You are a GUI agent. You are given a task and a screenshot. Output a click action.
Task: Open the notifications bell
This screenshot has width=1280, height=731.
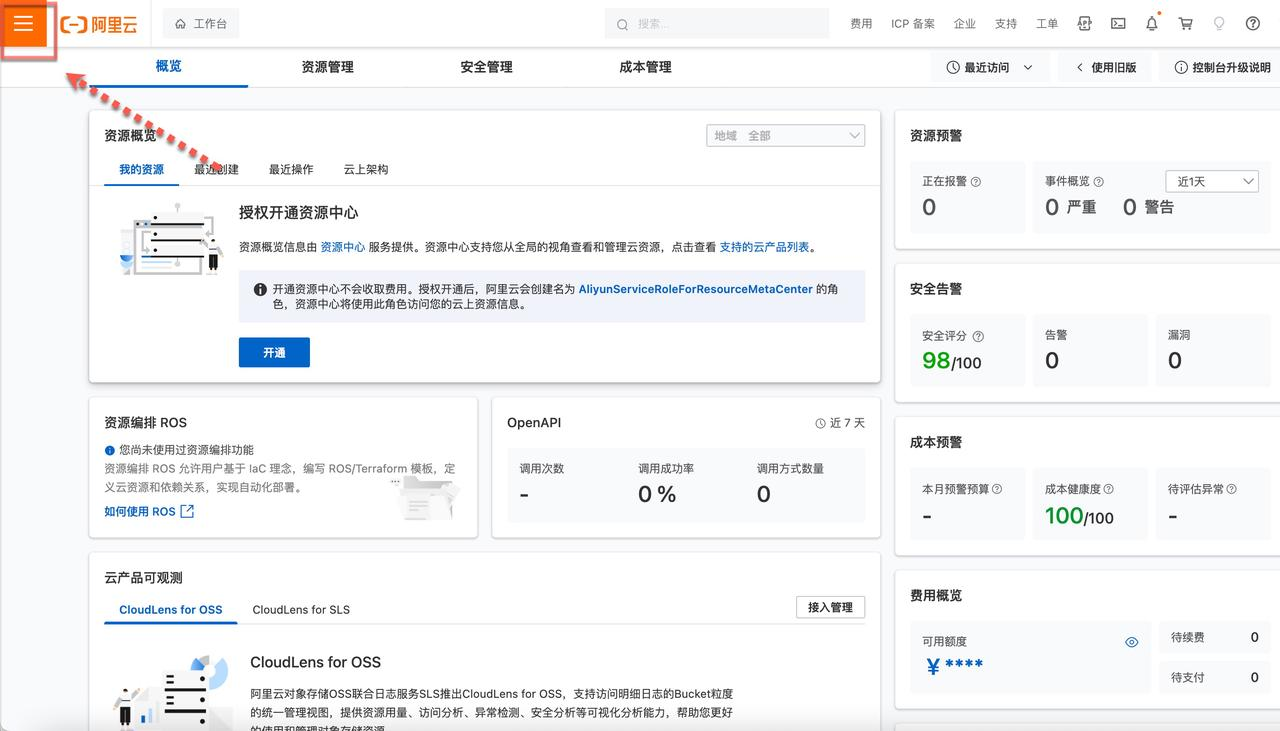tap(1152, 24)
